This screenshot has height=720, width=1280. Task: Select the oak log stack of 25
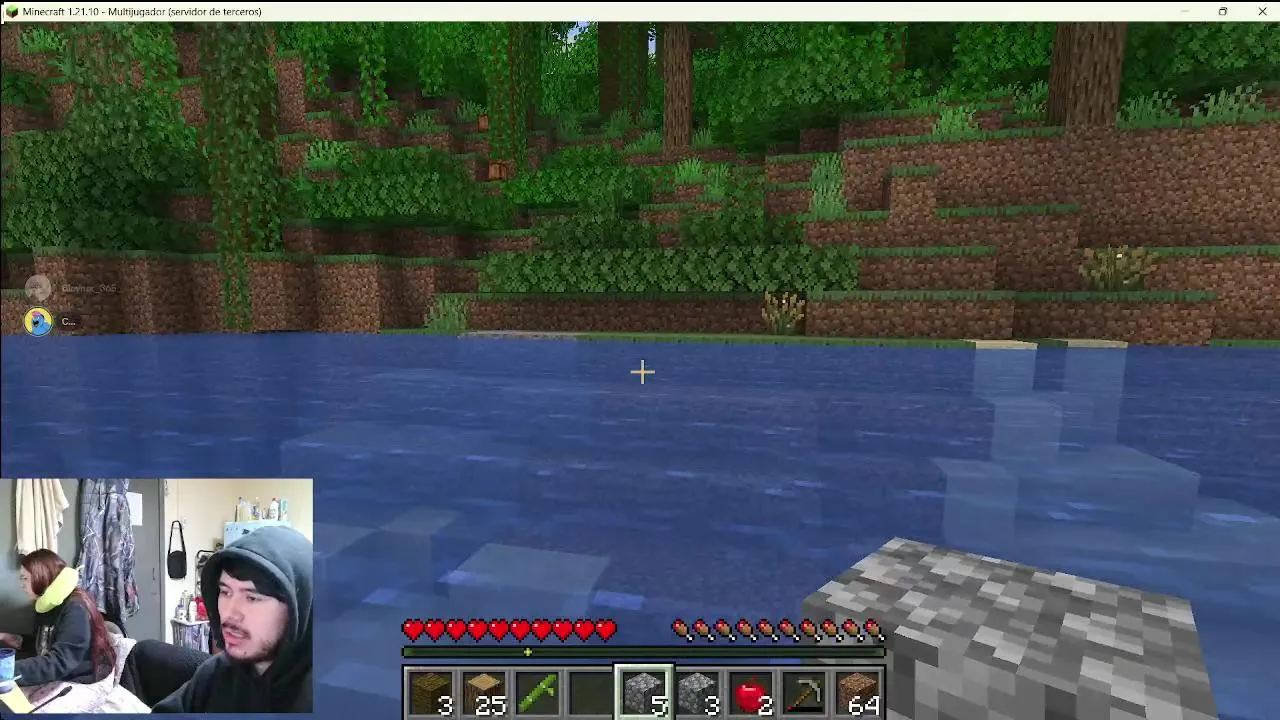tap(483, 694)
